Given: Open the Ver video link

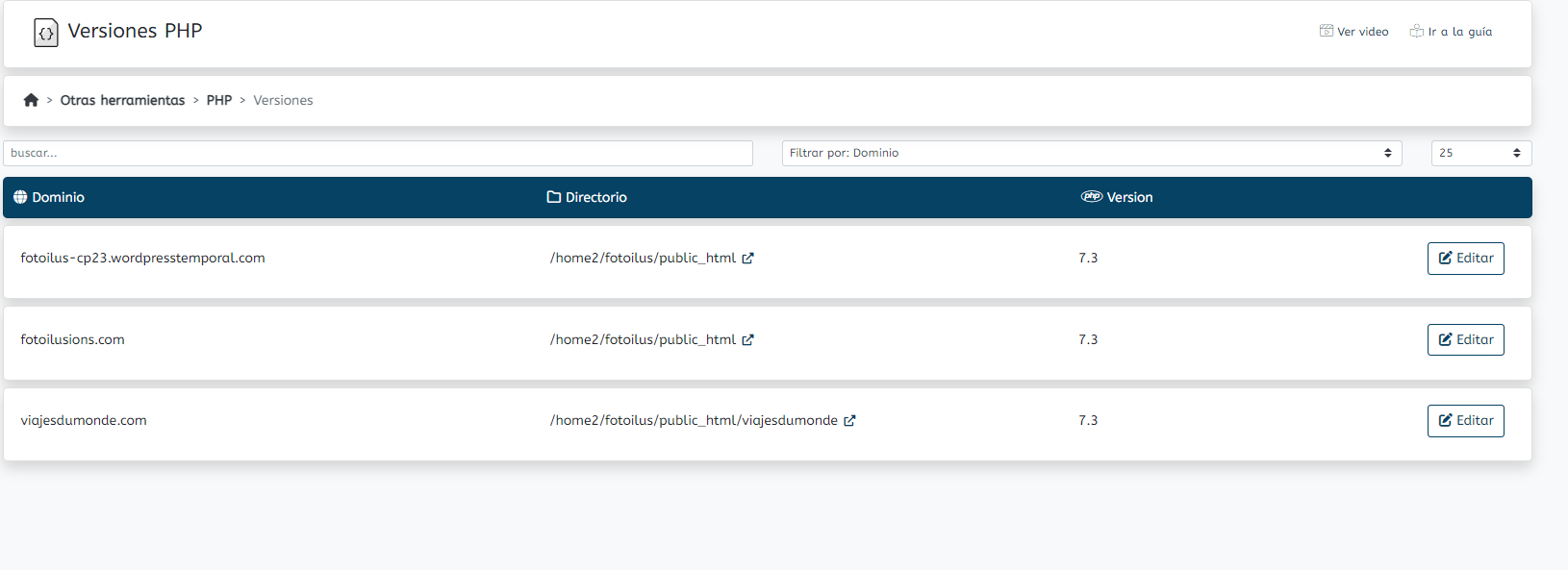Looking at the screenshot, I should 1354,32.
